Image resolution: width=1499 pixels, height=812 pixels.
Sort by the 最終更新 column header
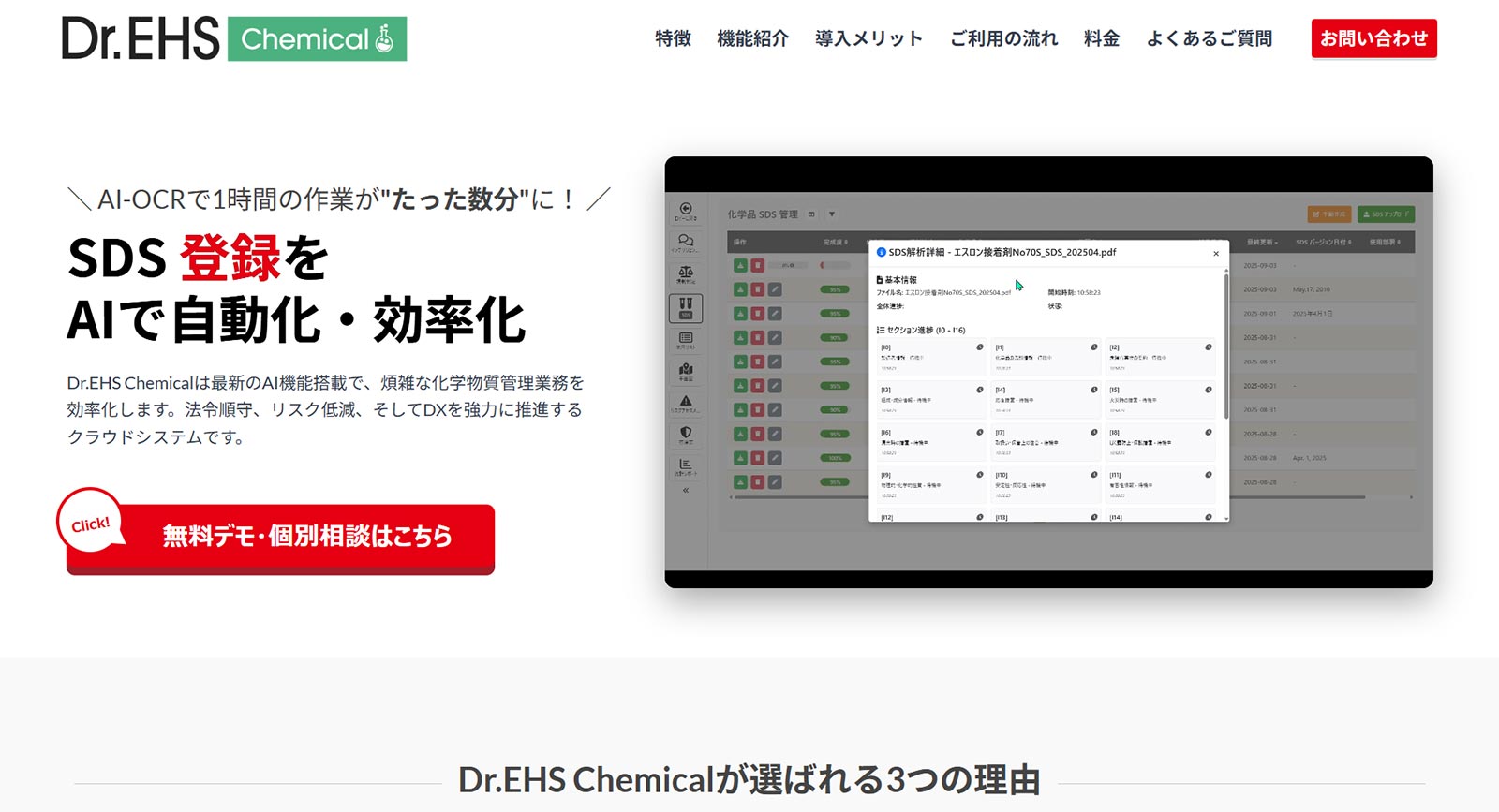1262,243
